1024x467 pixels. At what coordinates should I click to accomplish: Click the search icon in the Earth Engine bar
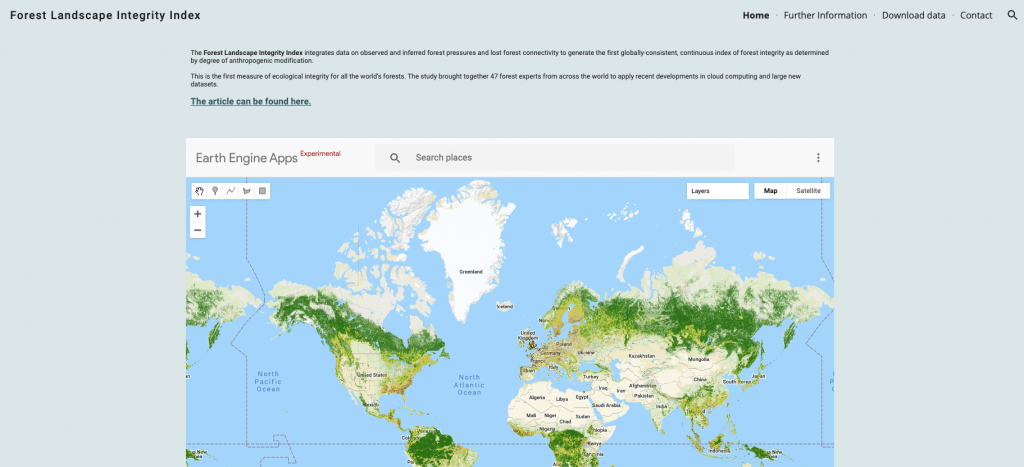coord(395,158)
